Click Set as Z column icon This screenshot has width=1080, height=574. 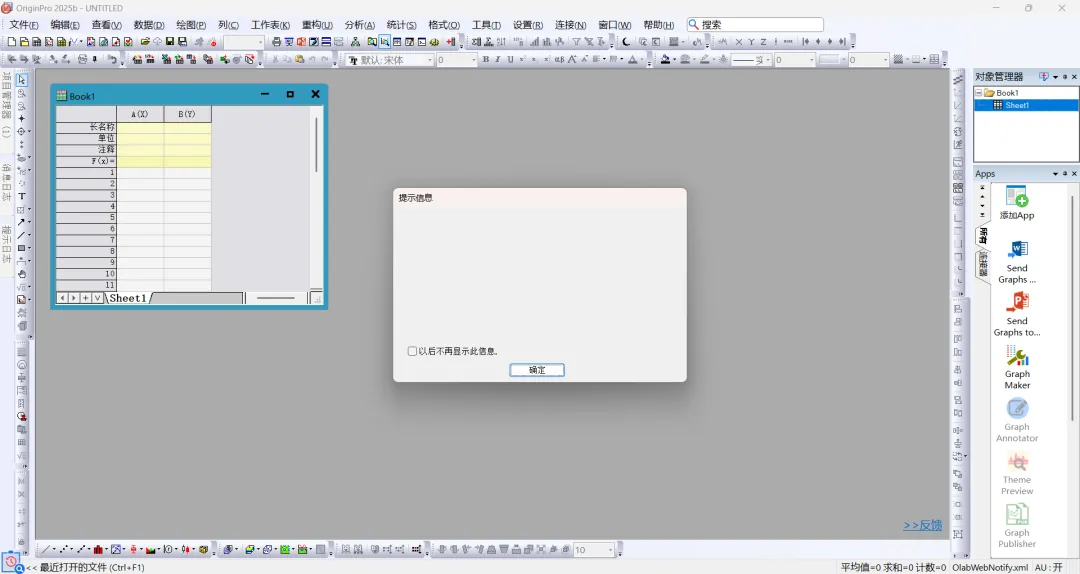click(763, 42)
